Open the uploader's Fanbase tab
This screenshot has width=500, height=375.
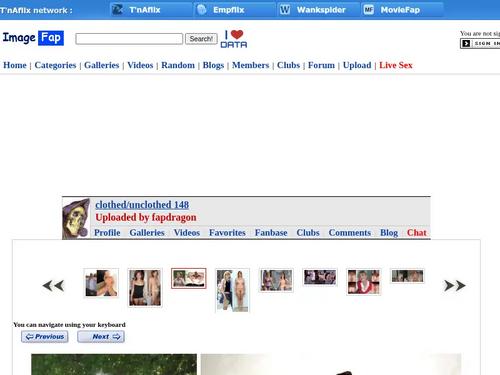pyautogui.click(x=271, y=232)
